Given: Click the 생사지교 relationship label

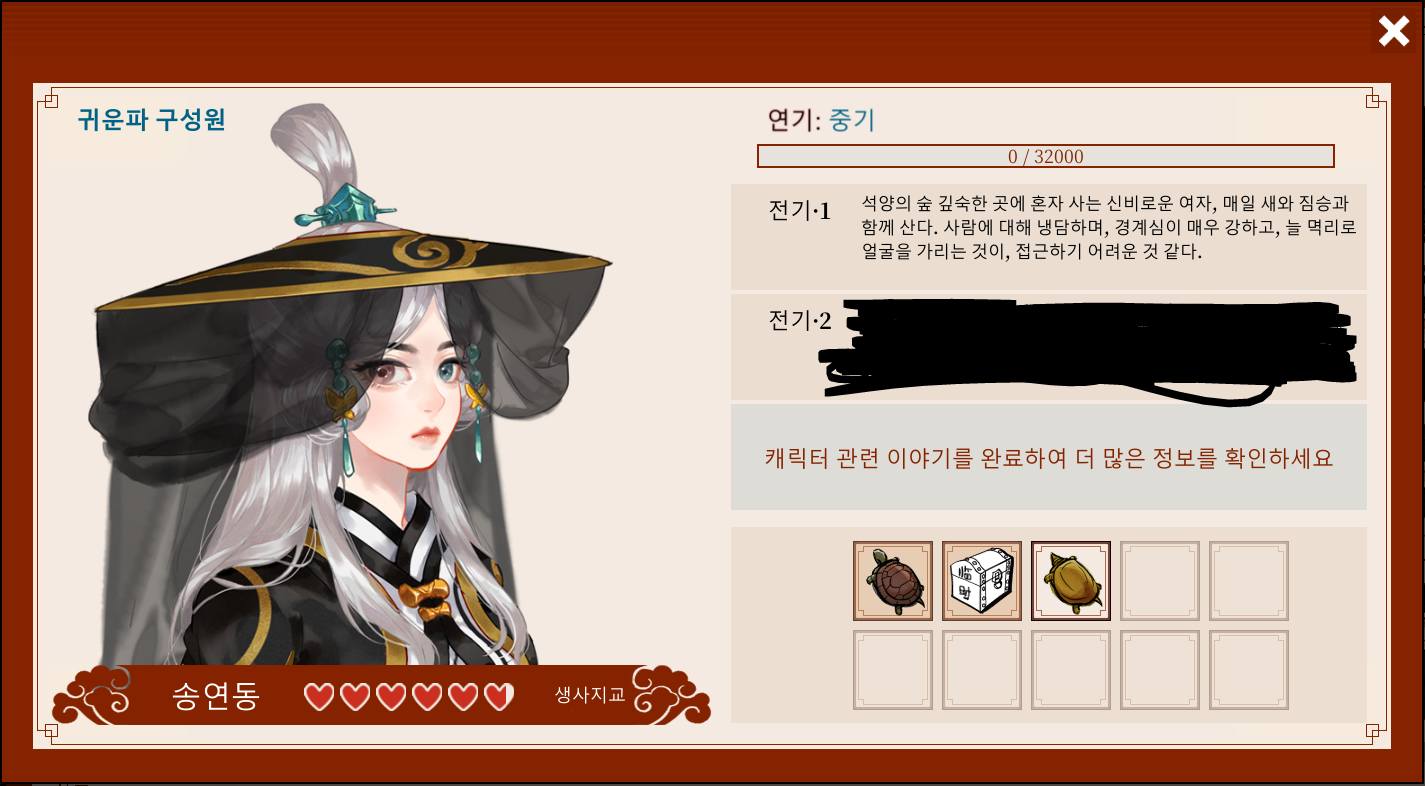Looking at the screenshot, I should pos(590,695).
